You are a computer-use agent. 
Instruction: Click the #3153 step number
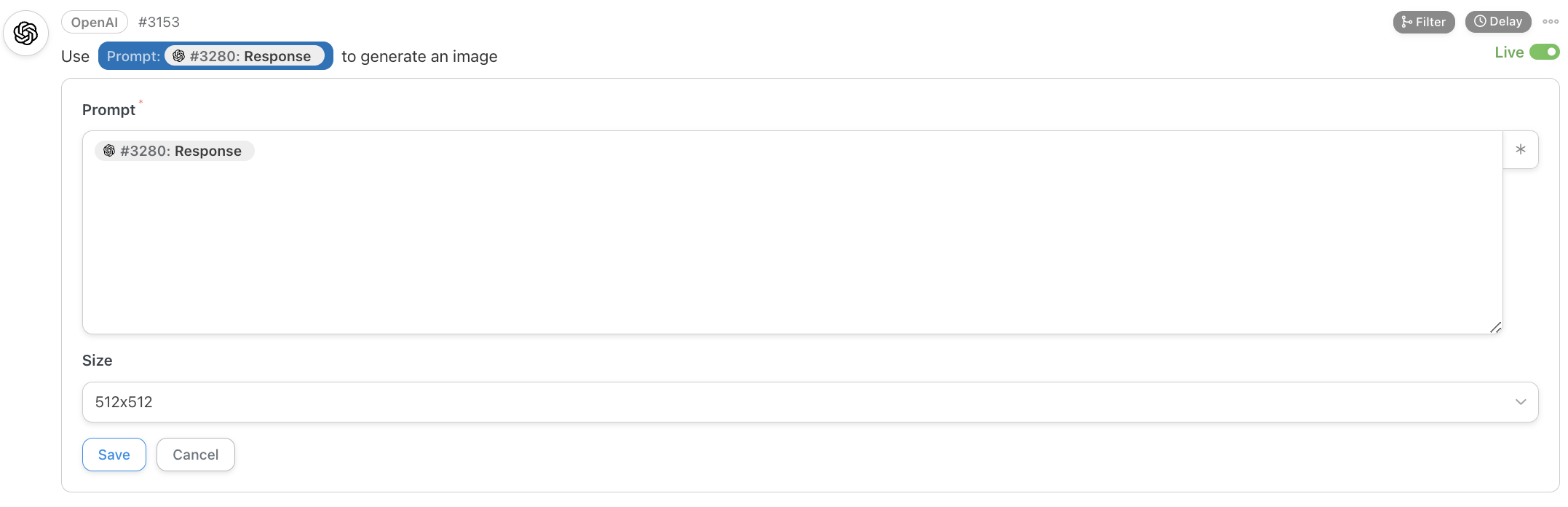pyautogui.click(x=159, y=22)
